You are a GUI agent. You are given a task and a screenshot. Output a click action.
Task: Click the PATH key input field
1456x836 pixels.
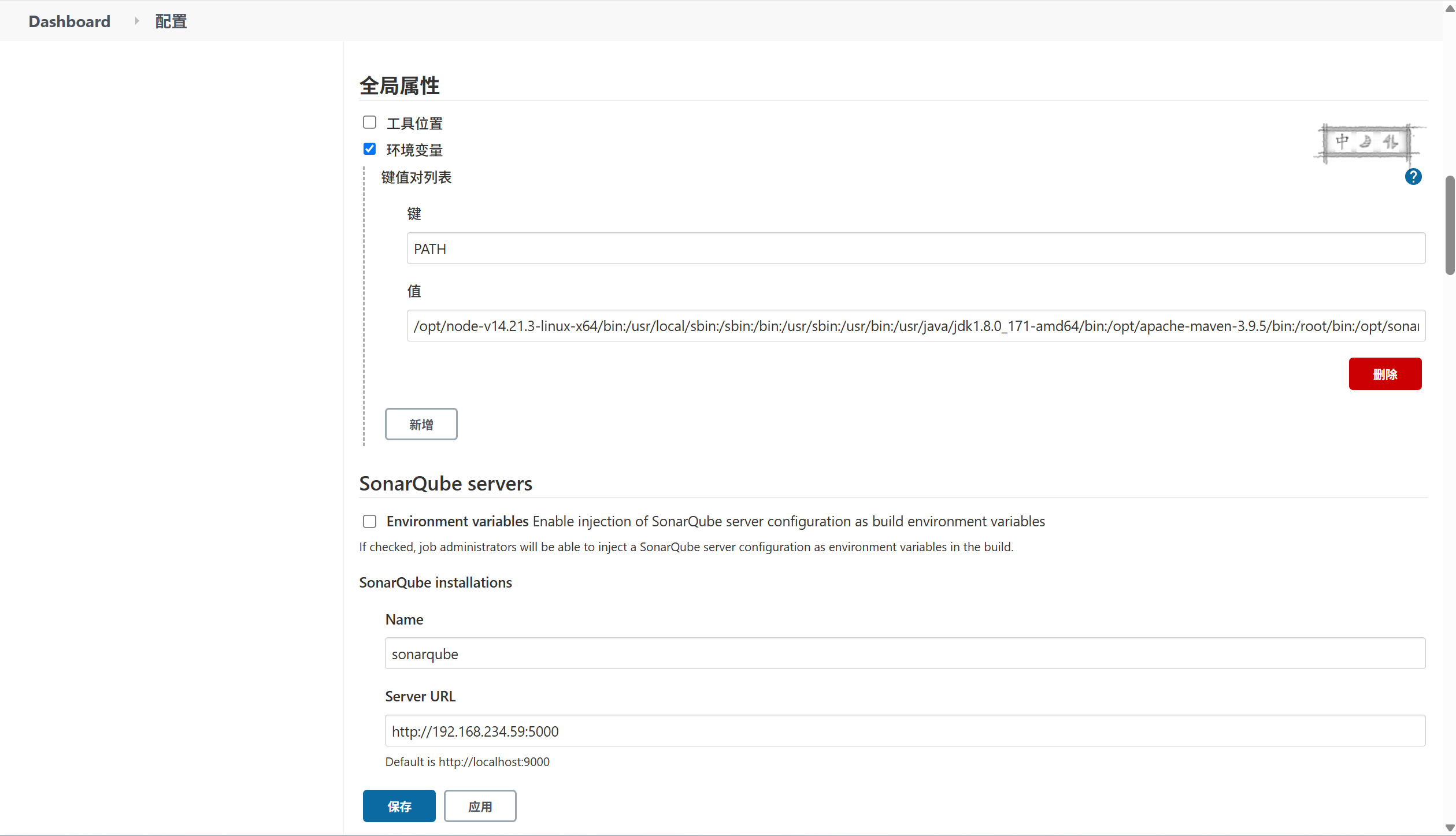click(x=916, y=249)
